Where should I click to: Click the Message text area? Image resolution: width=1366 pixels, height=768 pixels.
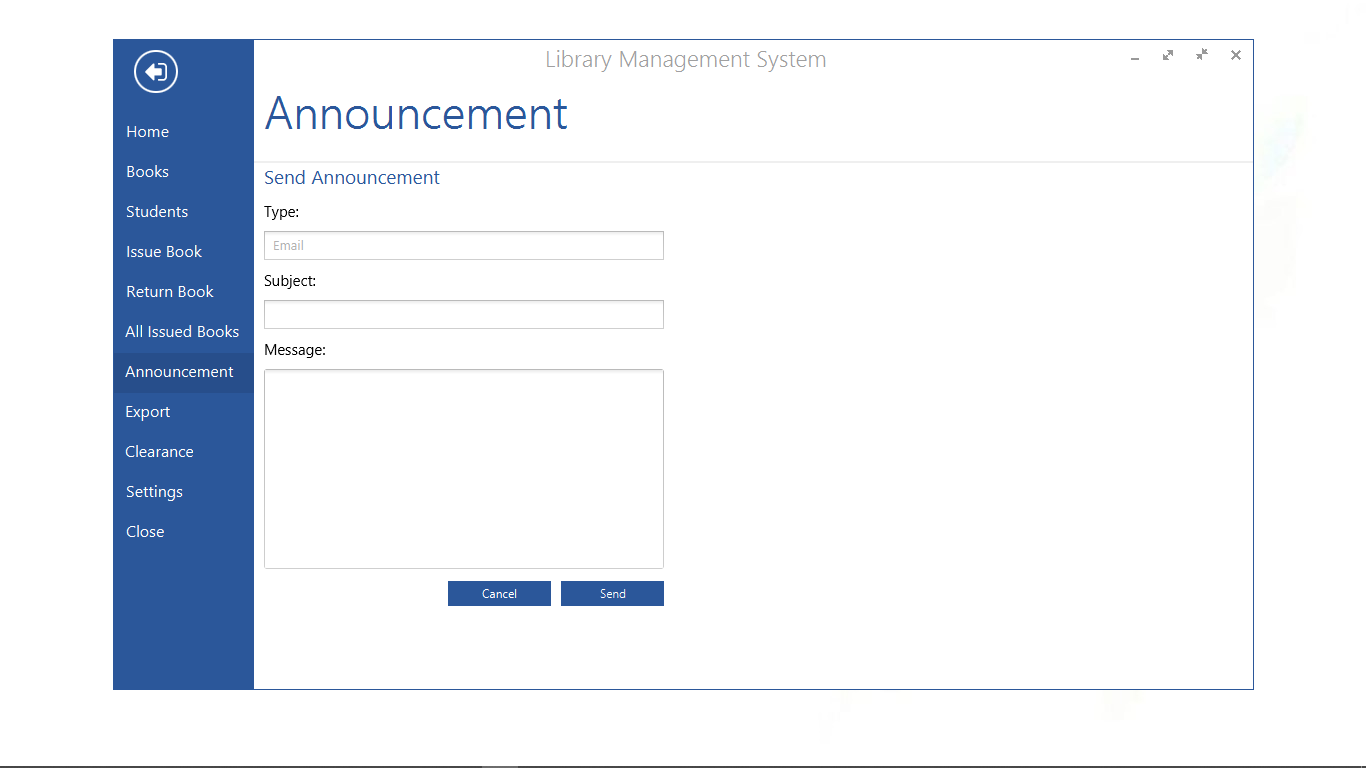click(463, 468)
